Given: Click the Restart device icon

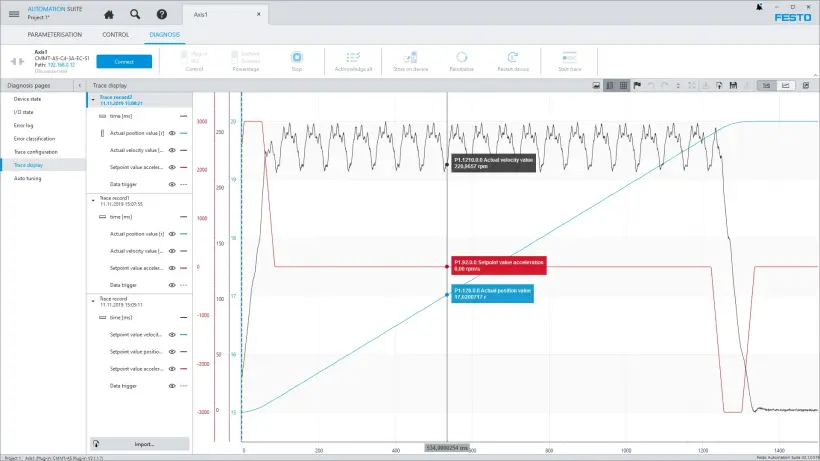Looking at the screenshot, I should click(511, 57).
